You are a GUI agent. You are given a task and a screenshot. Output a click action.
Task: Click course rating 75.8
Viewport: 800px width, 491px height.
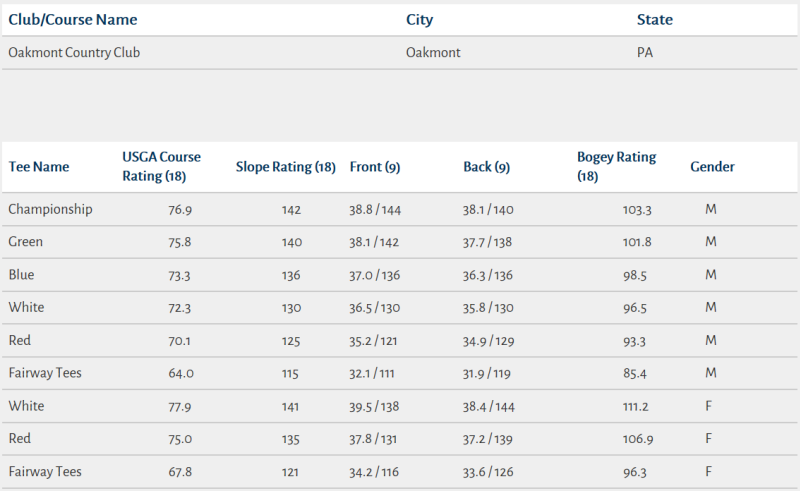(x=180, y=242)
